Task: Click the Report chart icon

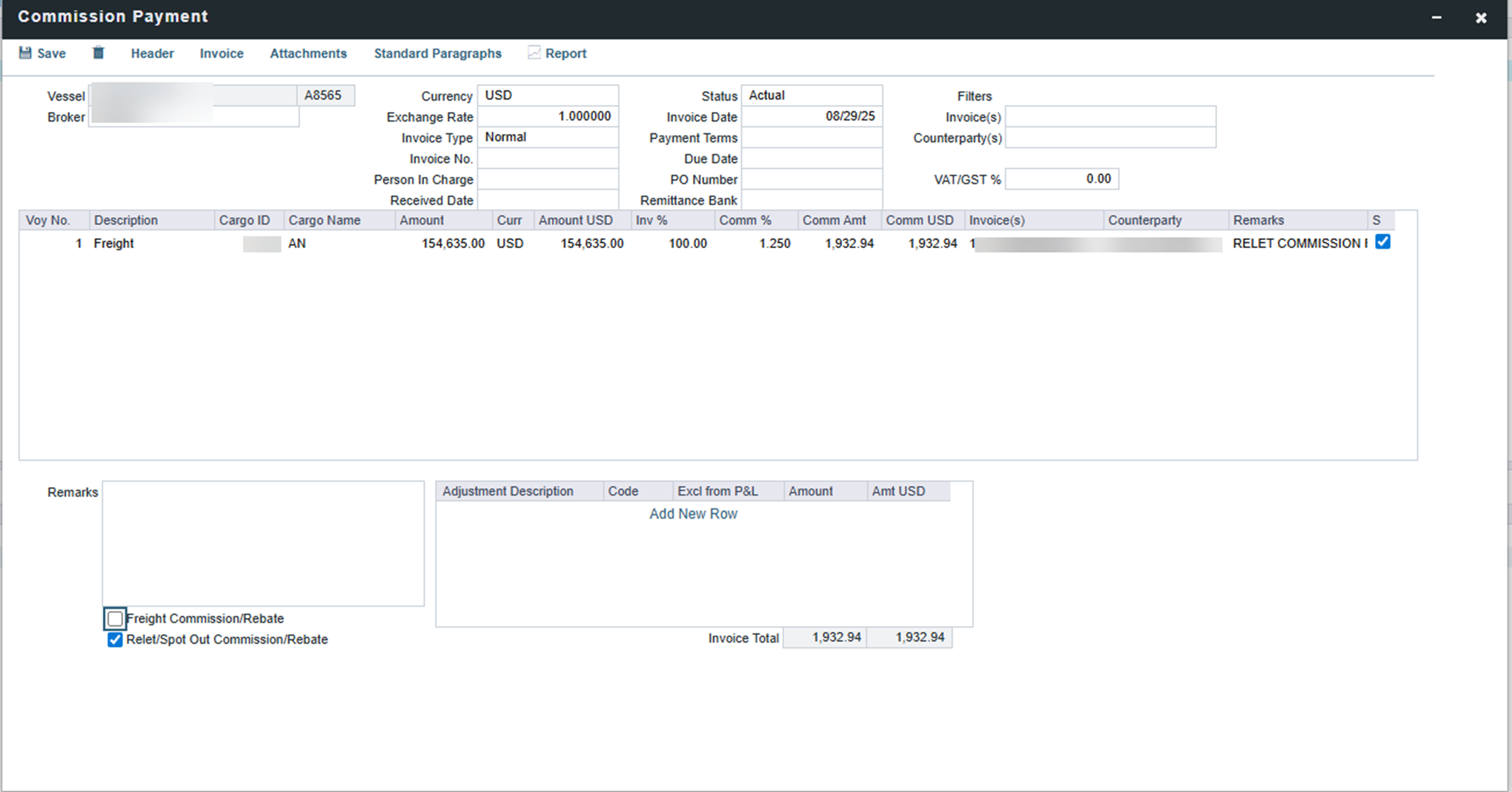Action: click(534, 53)
